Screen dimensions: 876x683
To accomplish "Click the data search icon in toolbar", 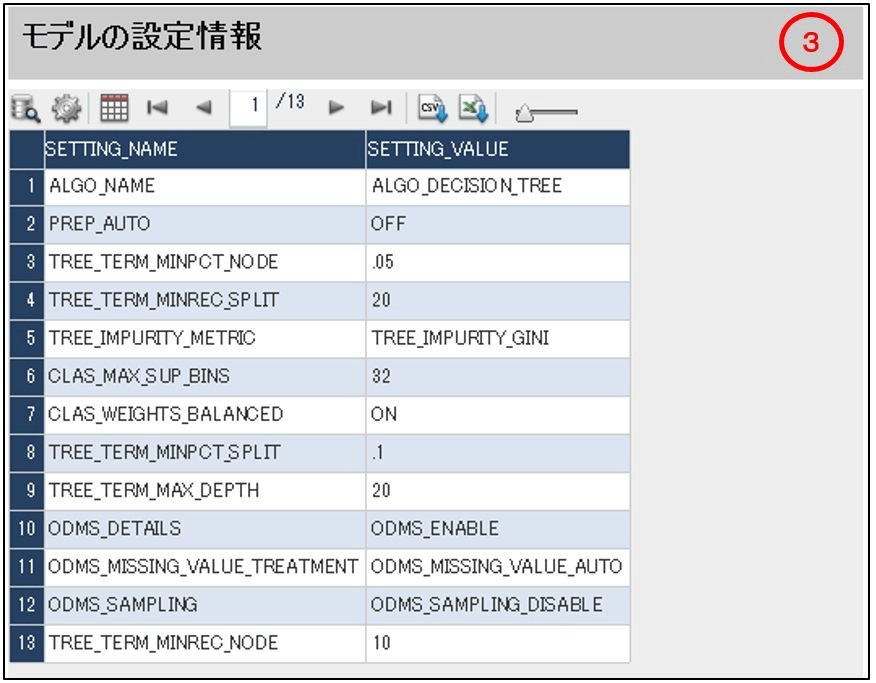I will coord(25,108).
